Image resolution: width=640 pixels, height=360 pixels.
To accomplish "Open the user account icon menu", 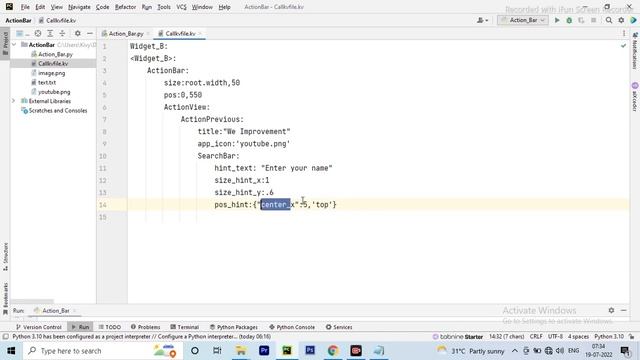I will click(482, 20).
